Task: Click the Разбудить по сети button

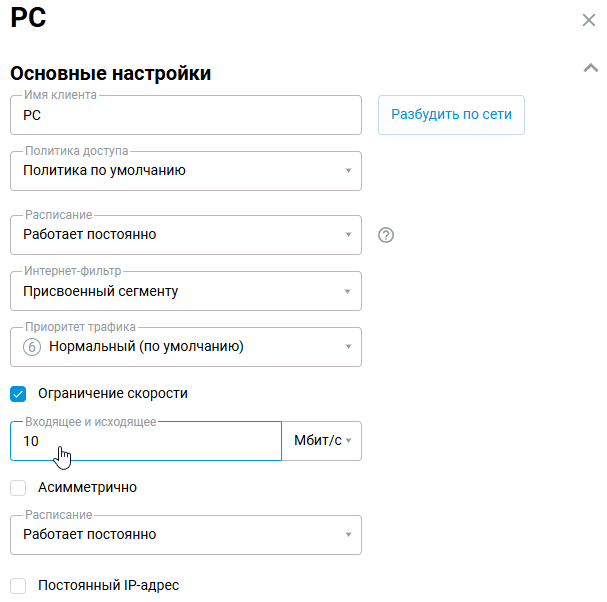Action: click(451, 115)
